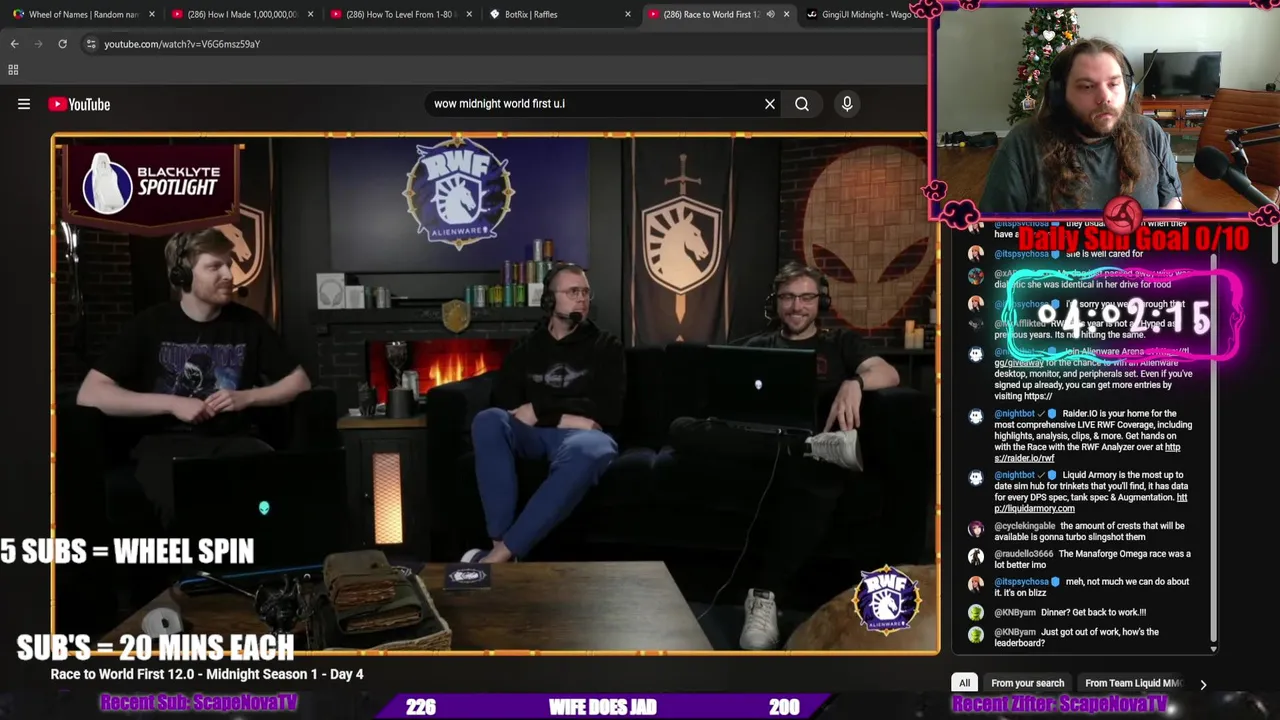Select the All filter chip
The height and width of the screenshot is (720, 1280).
click(964, 683)
